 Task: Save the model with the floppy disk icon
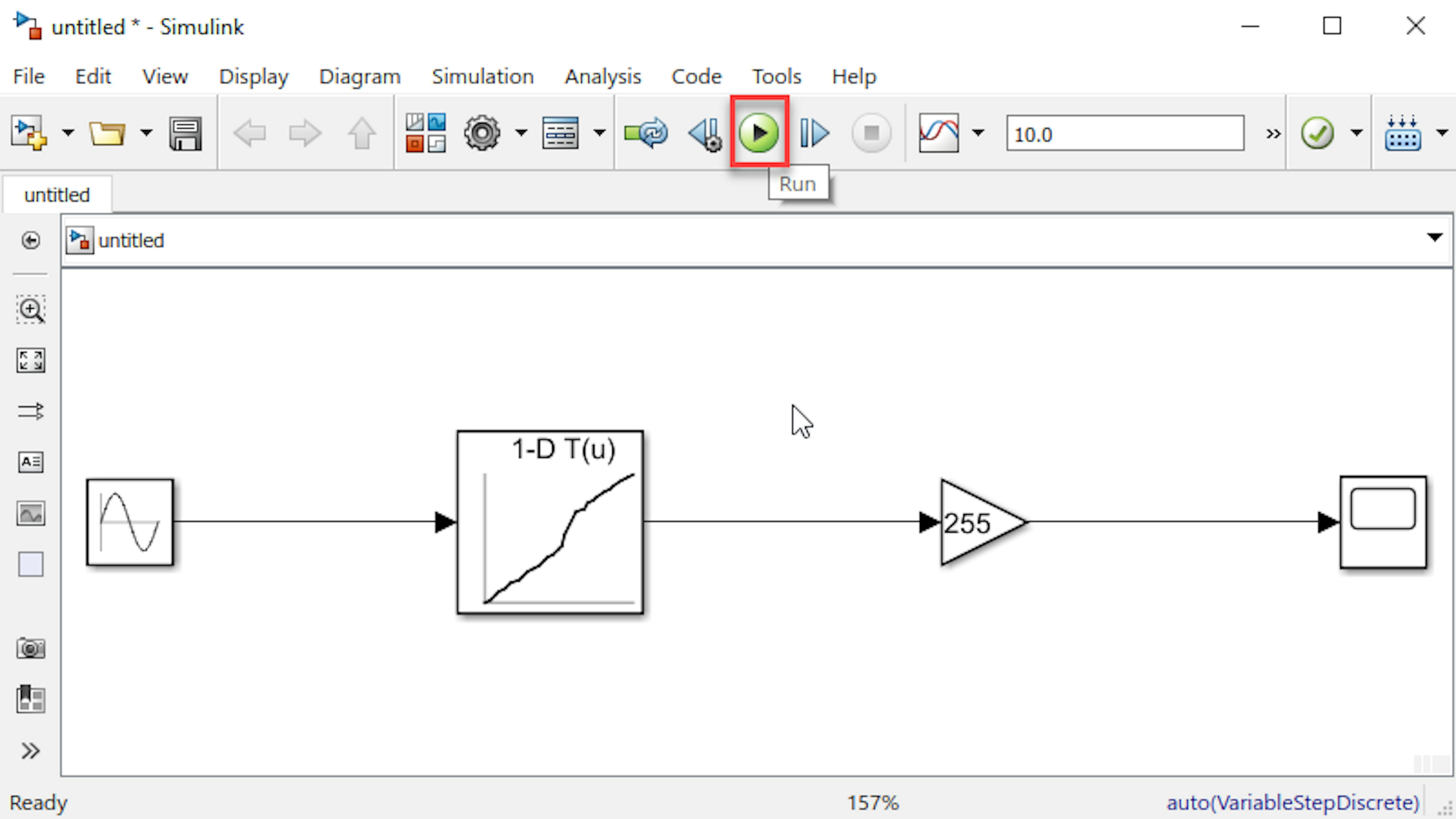tap(185, 133)
